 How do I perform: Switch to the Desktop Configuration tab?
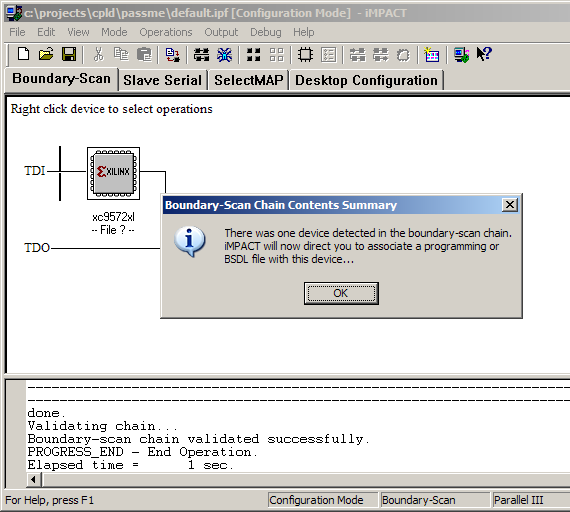(366, 80)
